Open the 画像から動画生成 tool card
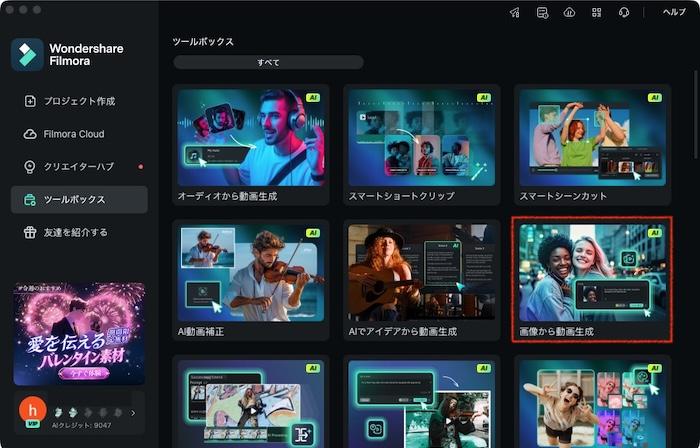Screen dimensions: 700x448 click(x=592, y=280)
